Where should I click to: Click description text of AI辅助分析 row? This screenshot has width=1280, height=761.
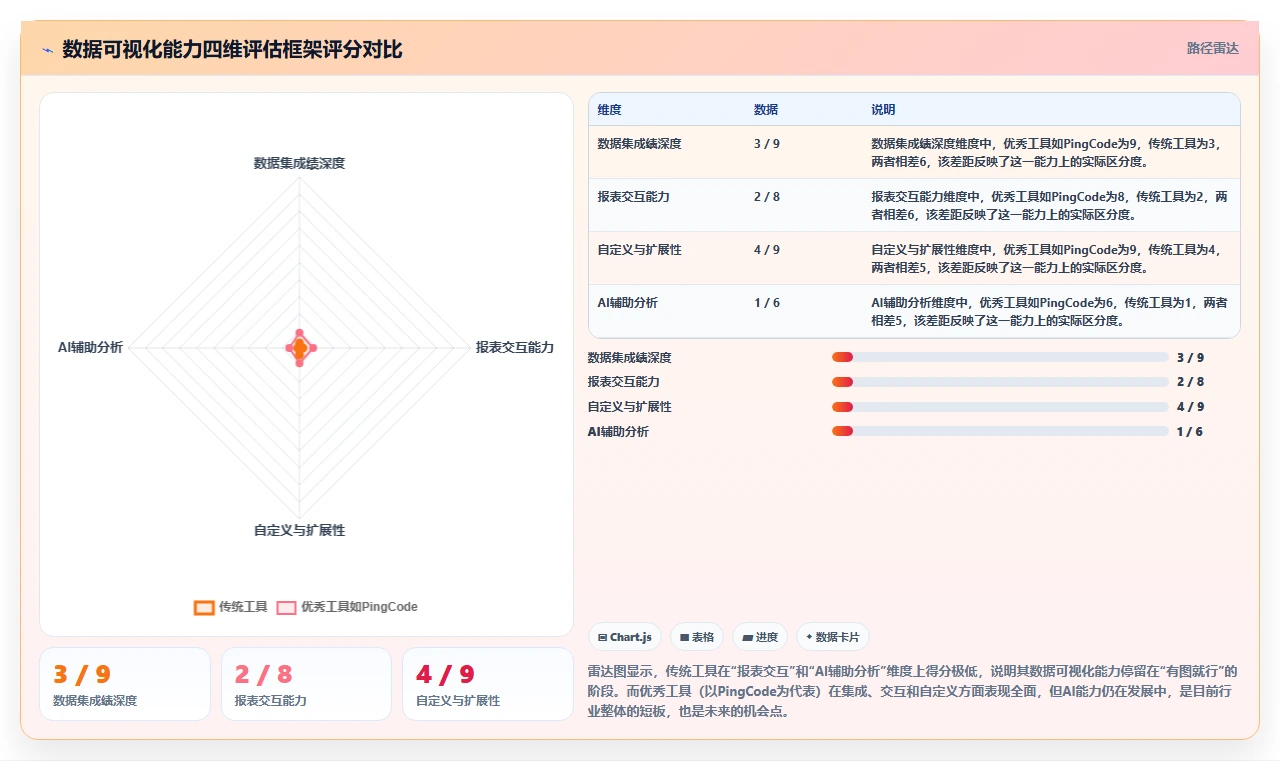[x=1050, y=312]
